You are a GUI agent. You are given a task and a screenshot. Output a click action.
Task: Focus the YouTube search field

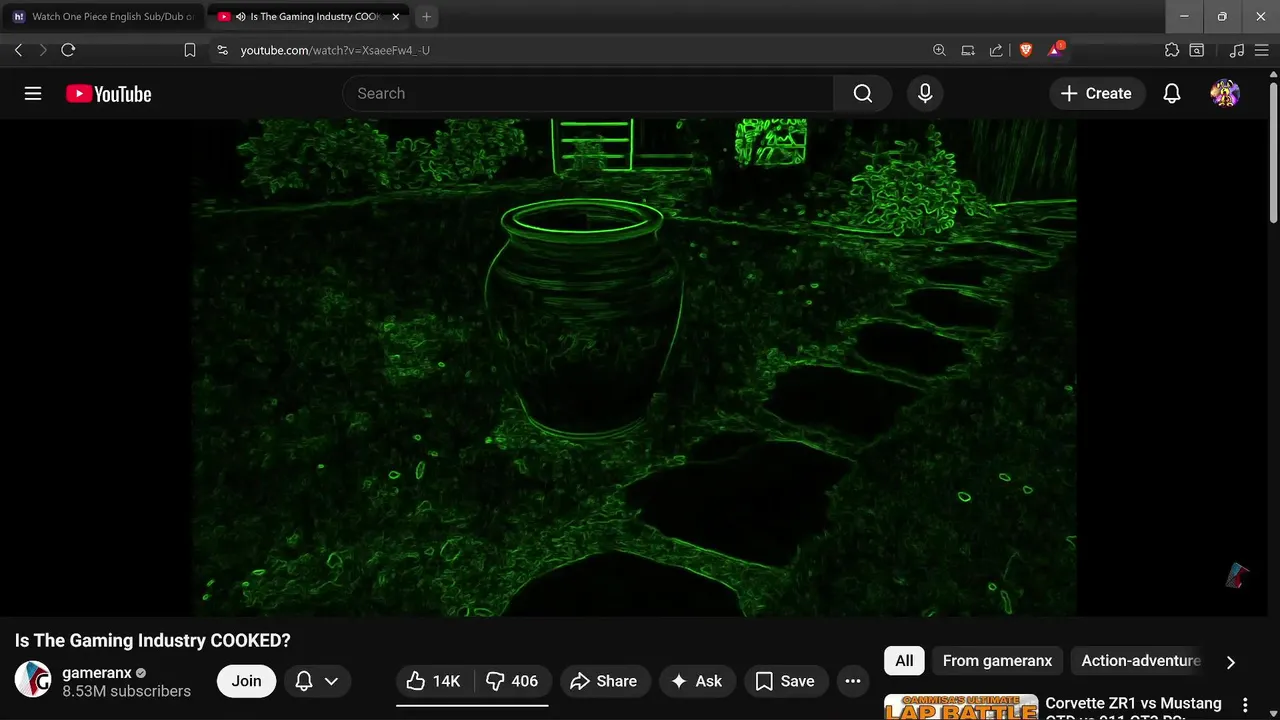coord(588,93)
